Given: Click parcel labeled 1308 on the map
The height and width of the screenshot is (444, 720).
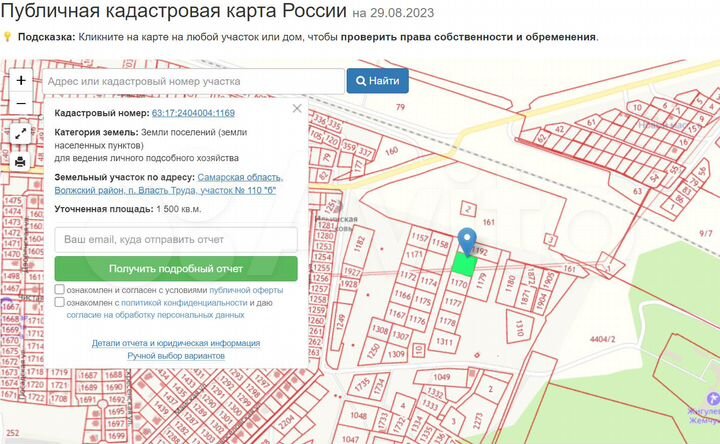Looking at the screenshot, I should click(380, 330).
